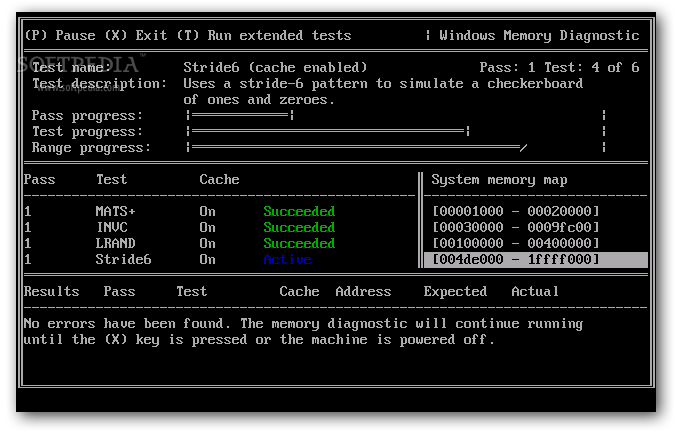Click the Results heading
The height and width of the screenshot is (432, 676).
(x=51, y=291)
